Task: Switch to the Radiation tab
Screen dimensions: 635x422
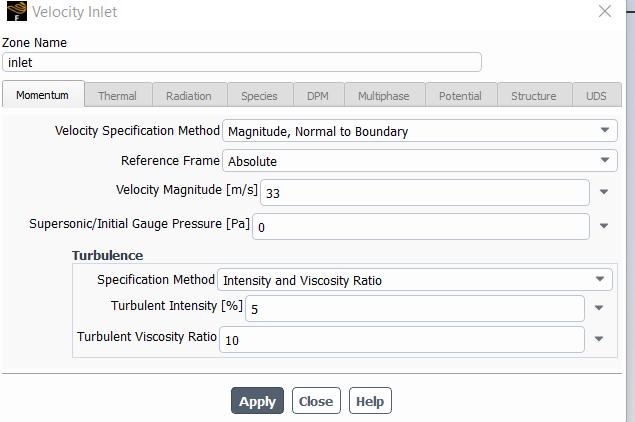Action: pyautogui.click(x=188, y=96)
